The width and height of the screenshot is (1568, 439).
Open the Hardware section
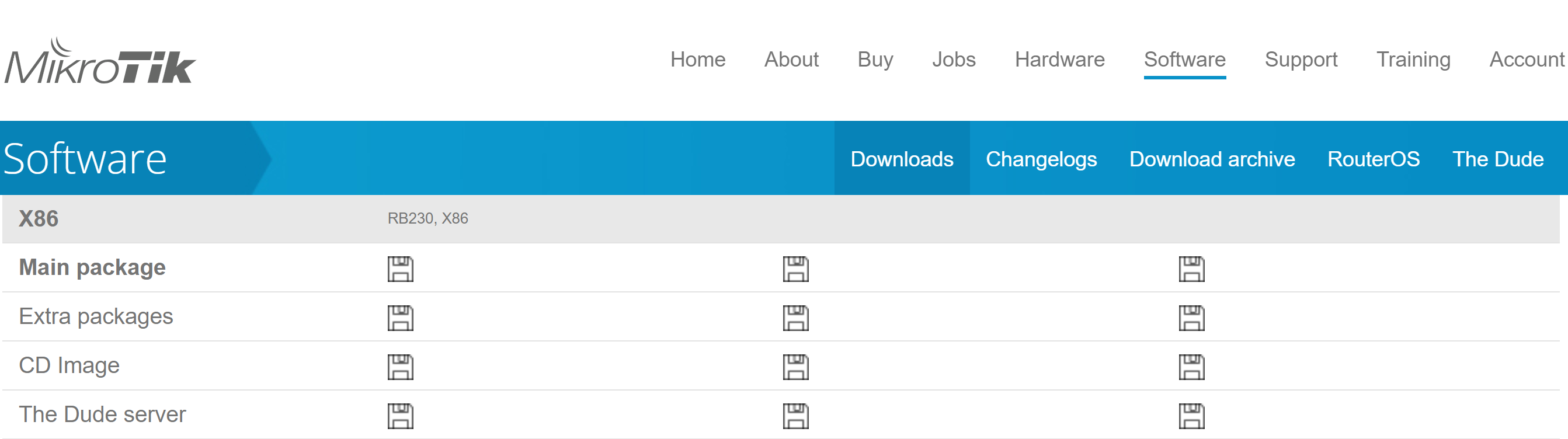click(x=1060, y=59)
